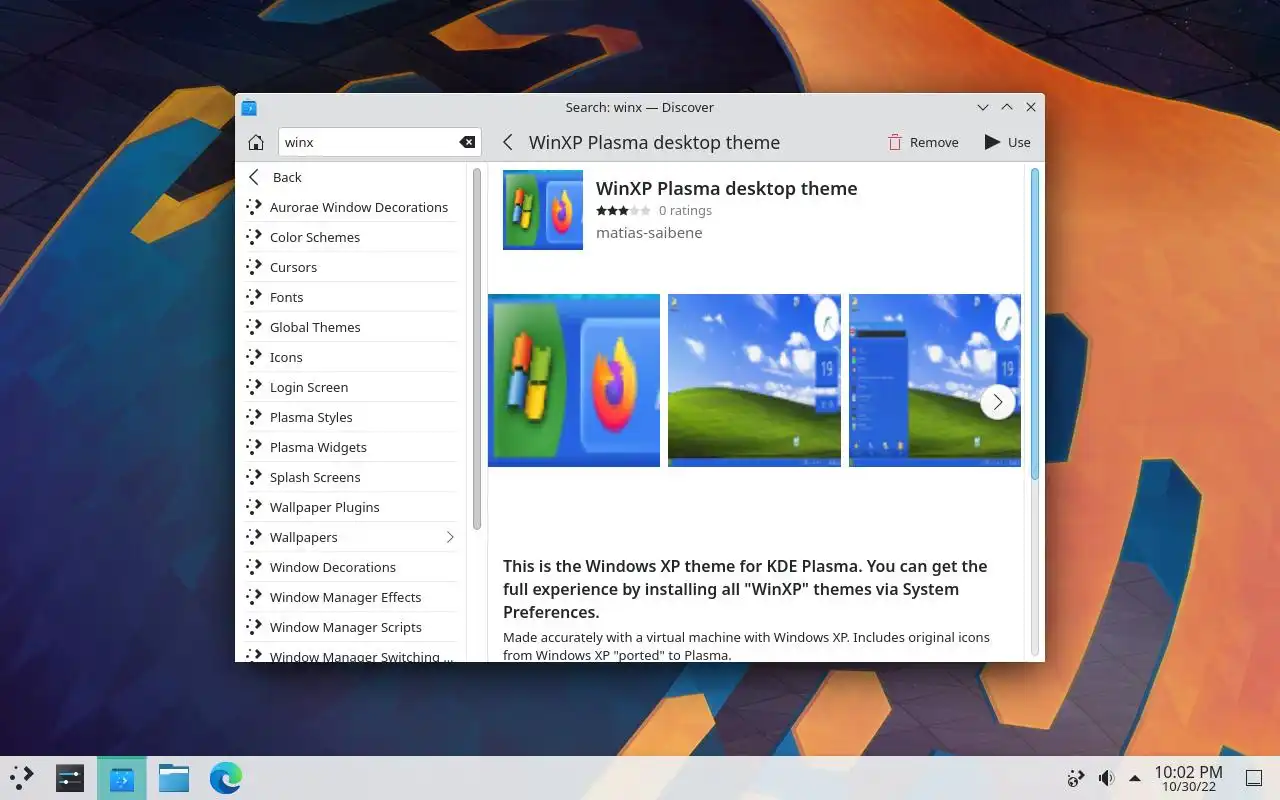Open the second Bliss wallpaper screenshot
Screen dimensions: 1280x800
(754, 380)
